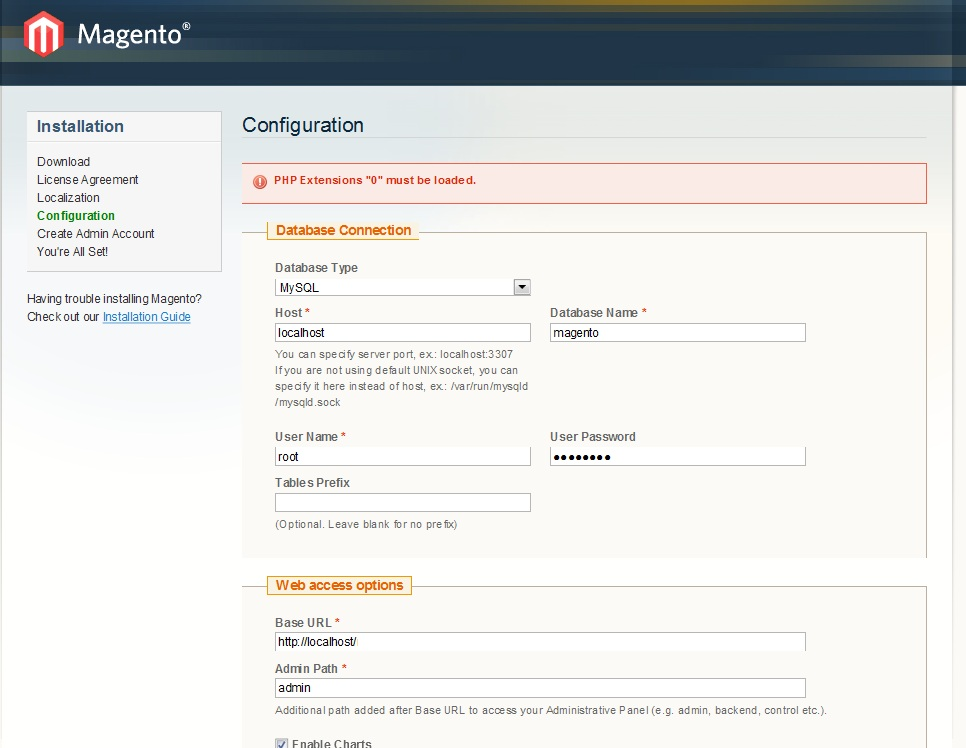Click the Having trouble installing Magento text
Viewport: 966px width, 748px height.
pos(114,299)
